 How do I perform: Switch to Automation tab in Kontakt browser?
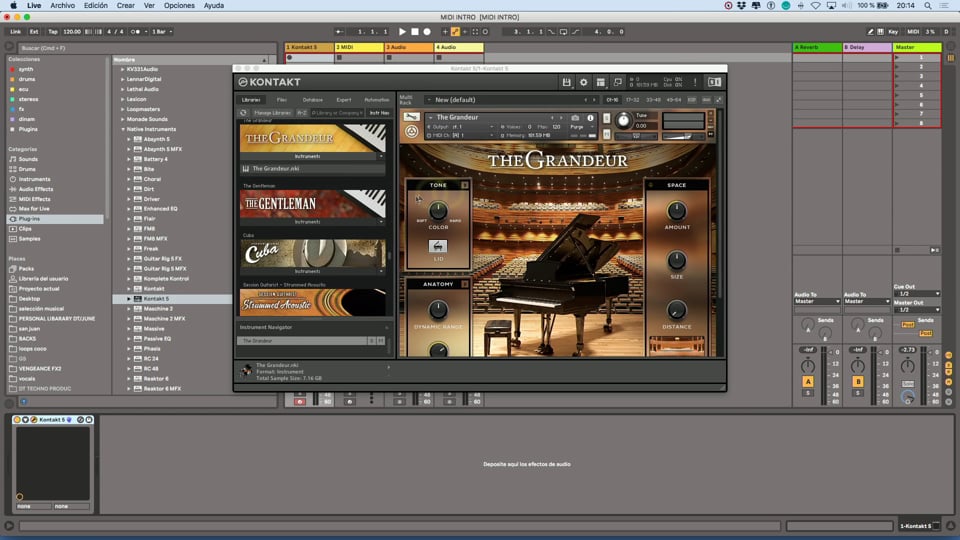tap(377, 100)
